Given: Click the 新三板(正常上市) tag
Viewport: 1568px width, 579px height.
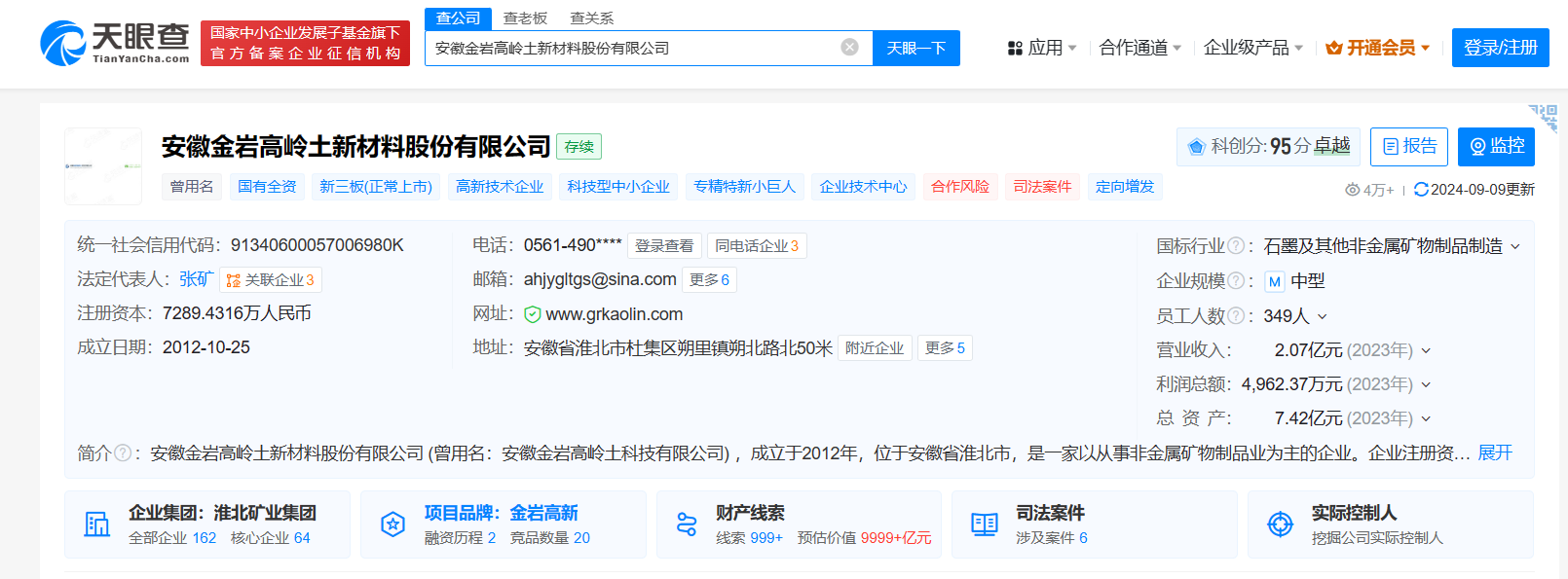Looking at the screenshot, I should pyautogui.click(x=376, y=187).
